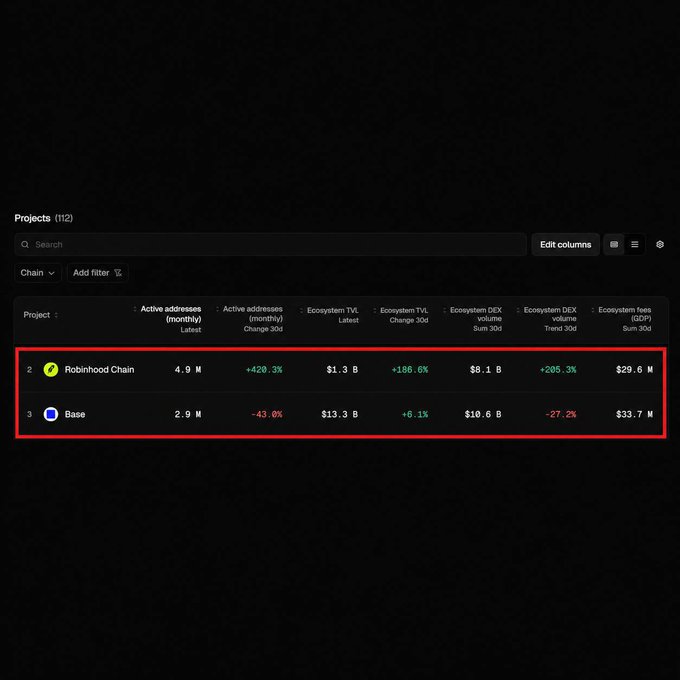Click the Projects (112) heading
Viewport: 680px width, 680px height.
(x=43, y=218)
